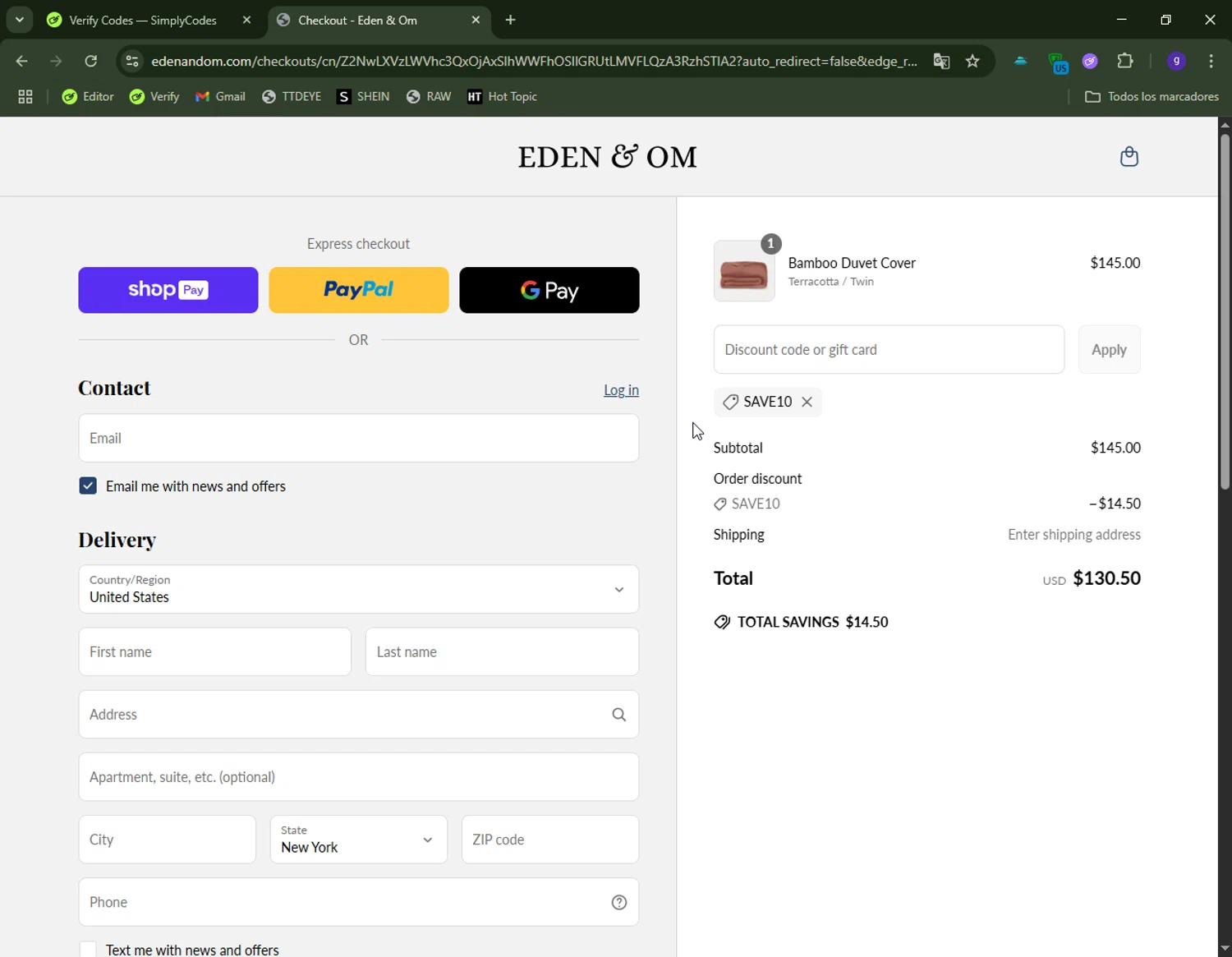Switch to Verify Codes — SimplyCodes tab
The image size is (1232, 957).
[143, 20]
